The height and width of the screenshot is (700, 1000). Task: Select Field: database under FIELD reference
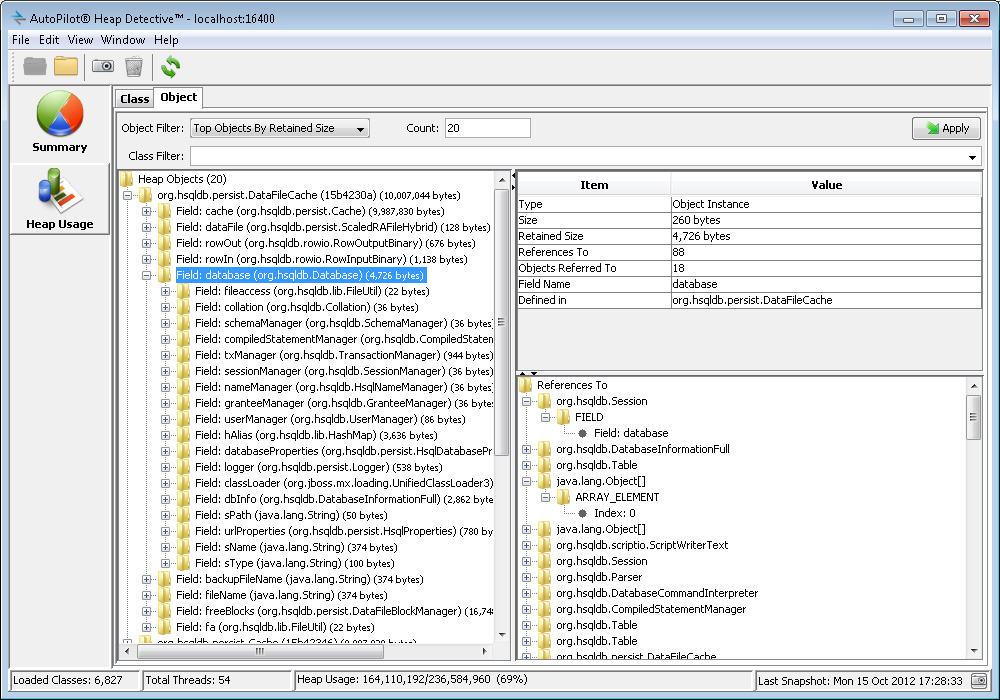pos(631,434)
